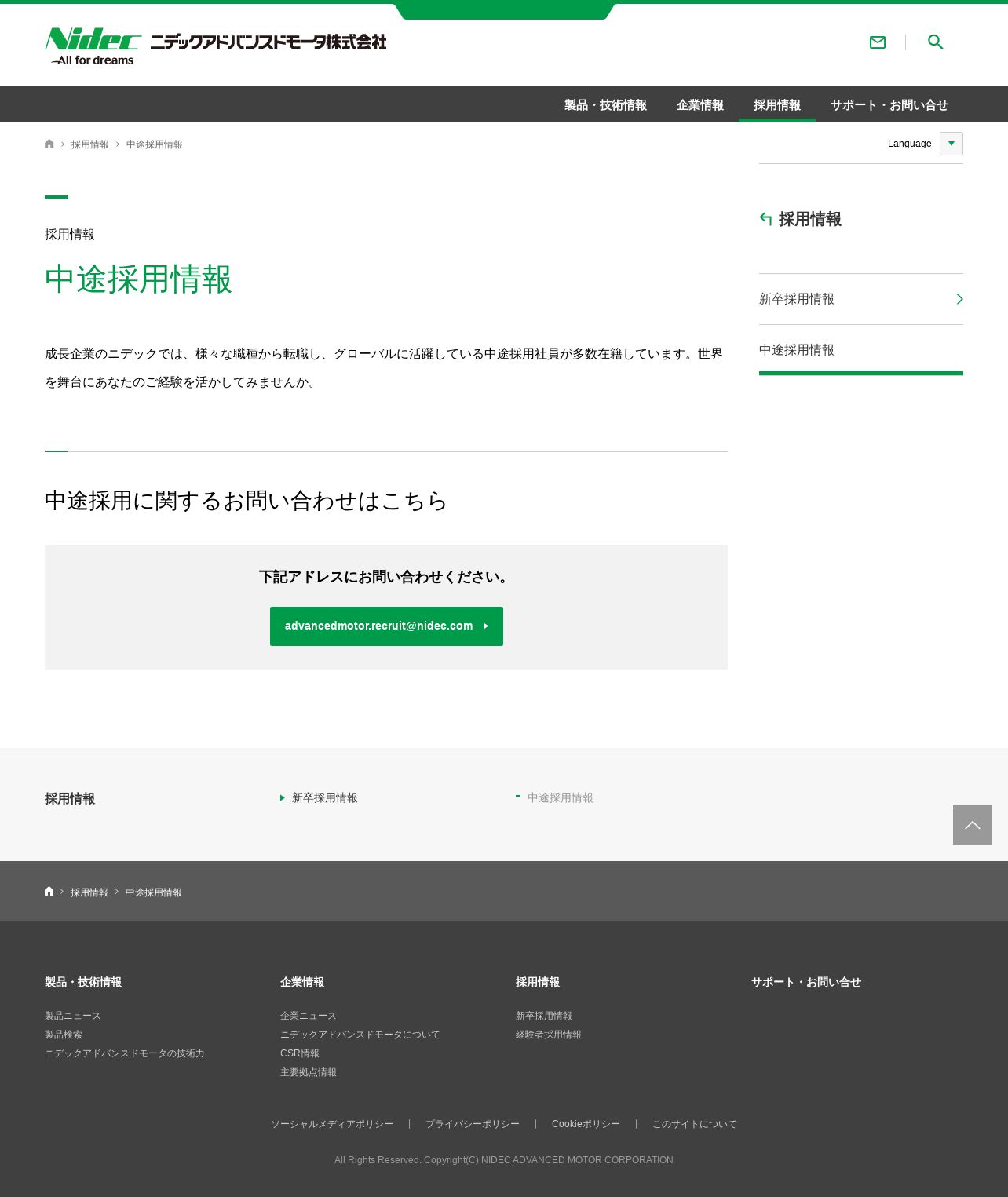The image size is (1008, 1197).
Task: Click the Language label text
Action: [910, 144]
